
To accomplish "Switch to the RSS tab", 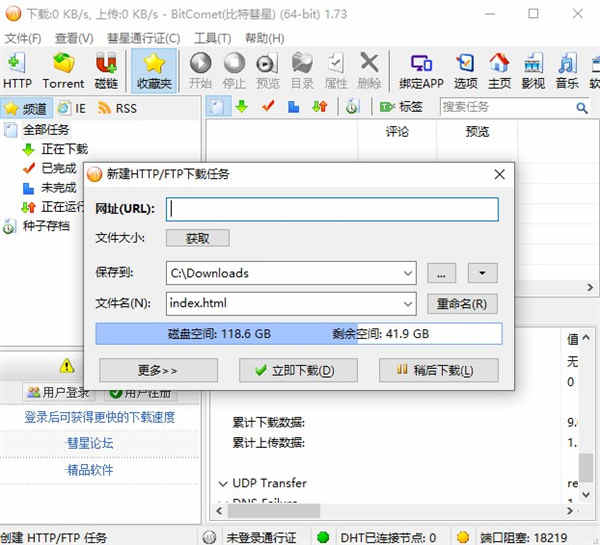I will (x=118, y=107).
